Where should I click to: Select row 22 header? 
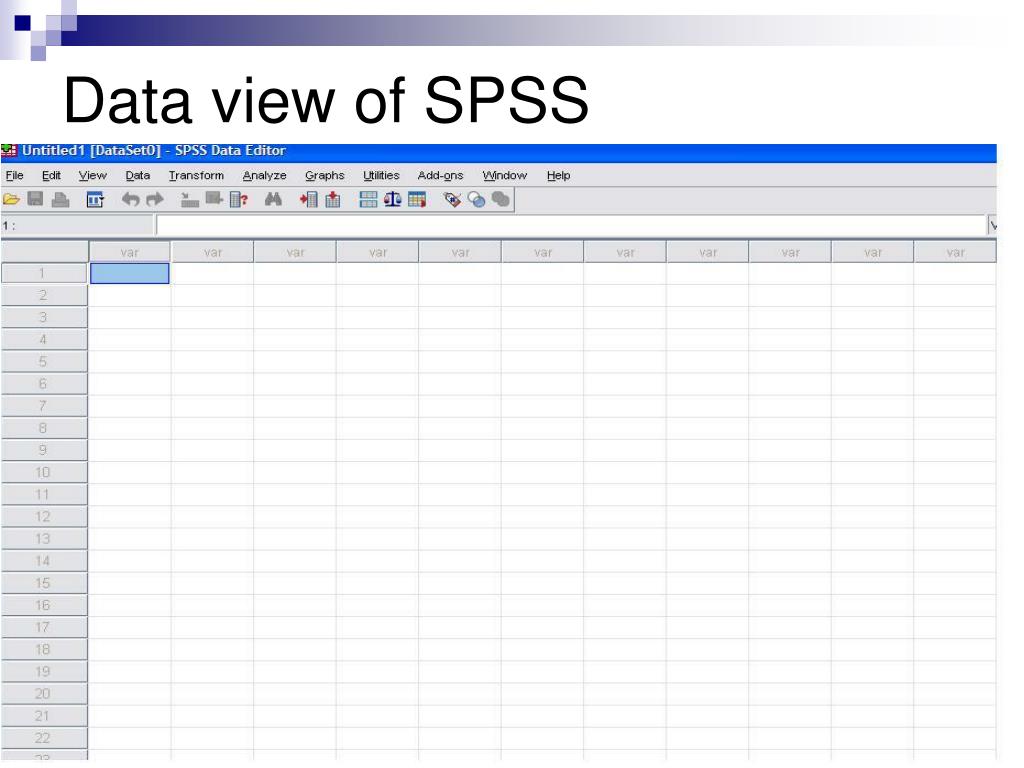pyautogui.click(x=44, y=738)
